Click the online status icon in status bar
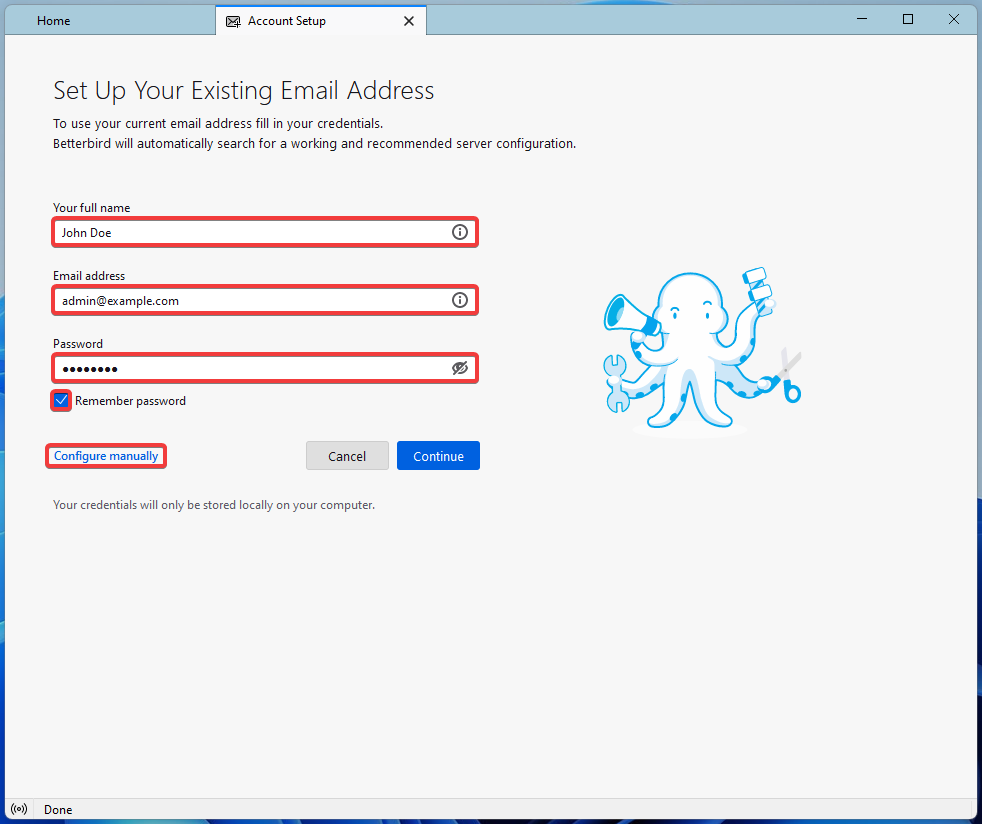The height and width of the screenshot is (824, 982). point(19,809)
